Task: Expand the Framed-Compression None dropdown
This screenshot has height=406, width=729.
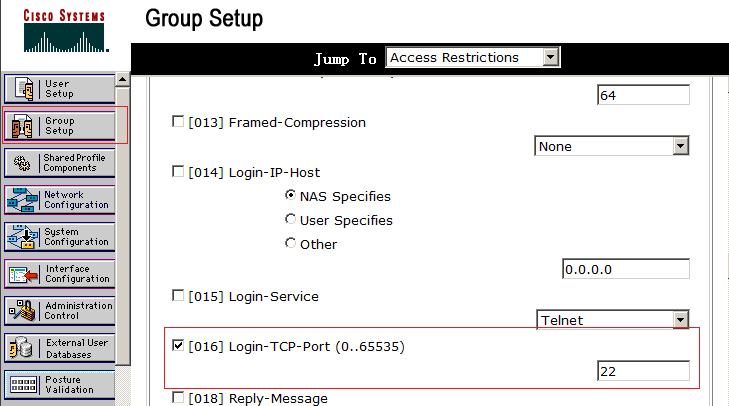Action: click(611, 146)
